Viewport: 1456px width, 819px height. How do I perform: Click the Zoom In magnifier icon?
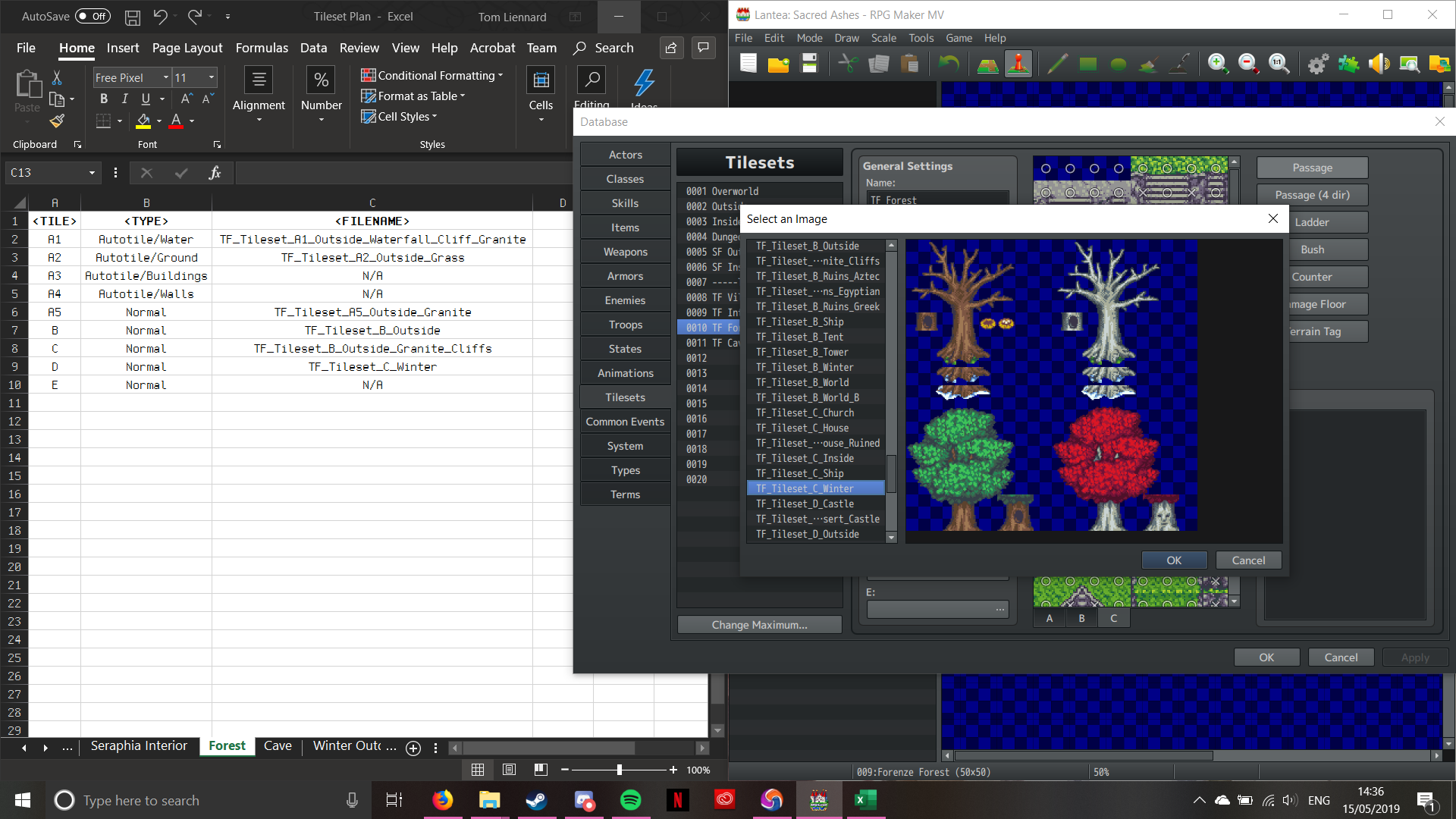[x=1217, y=64]
